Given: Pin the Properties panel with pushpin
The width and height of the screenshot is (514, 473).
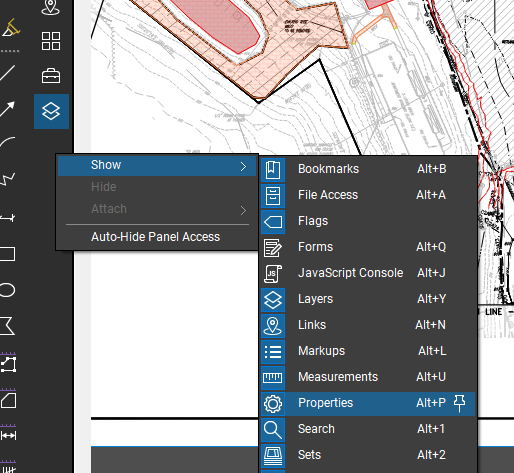Looking at the screenshot, I should pos(460,403).
